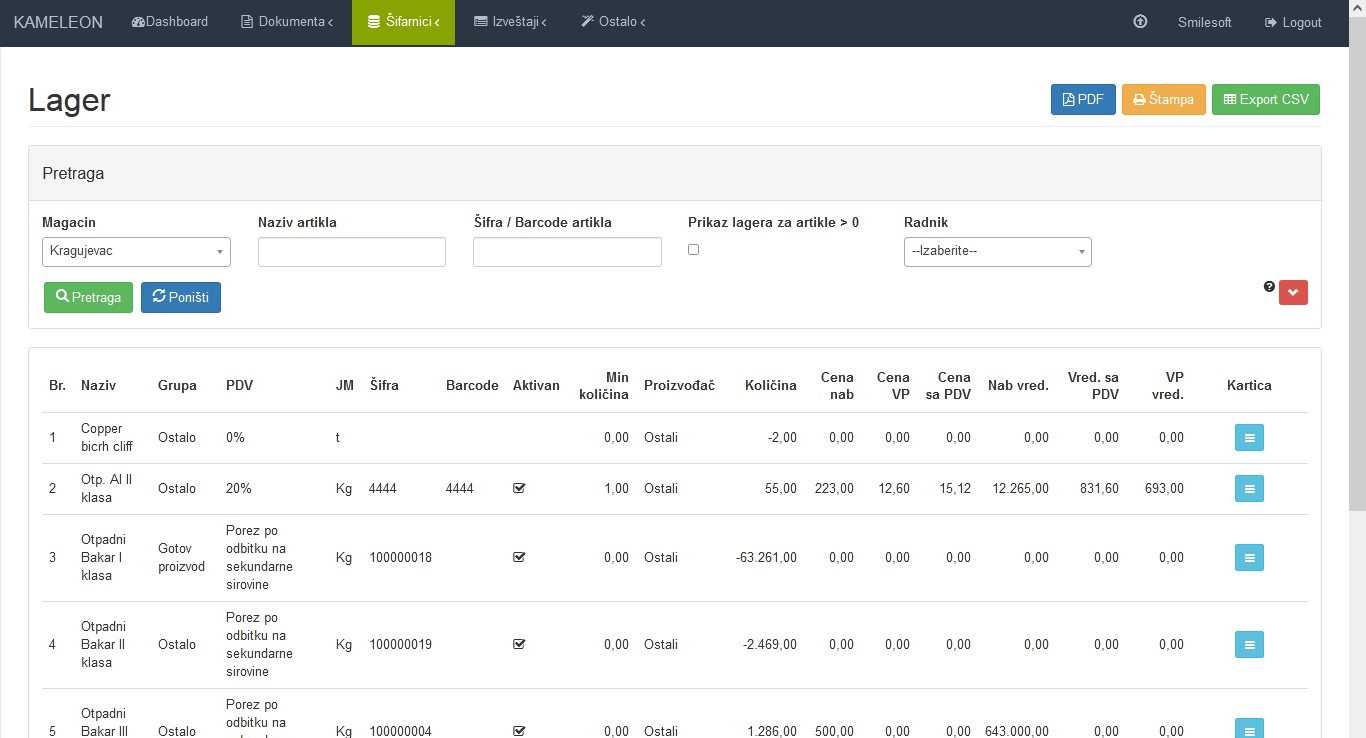Export the Lager list as PDF

click(1083, 100)
